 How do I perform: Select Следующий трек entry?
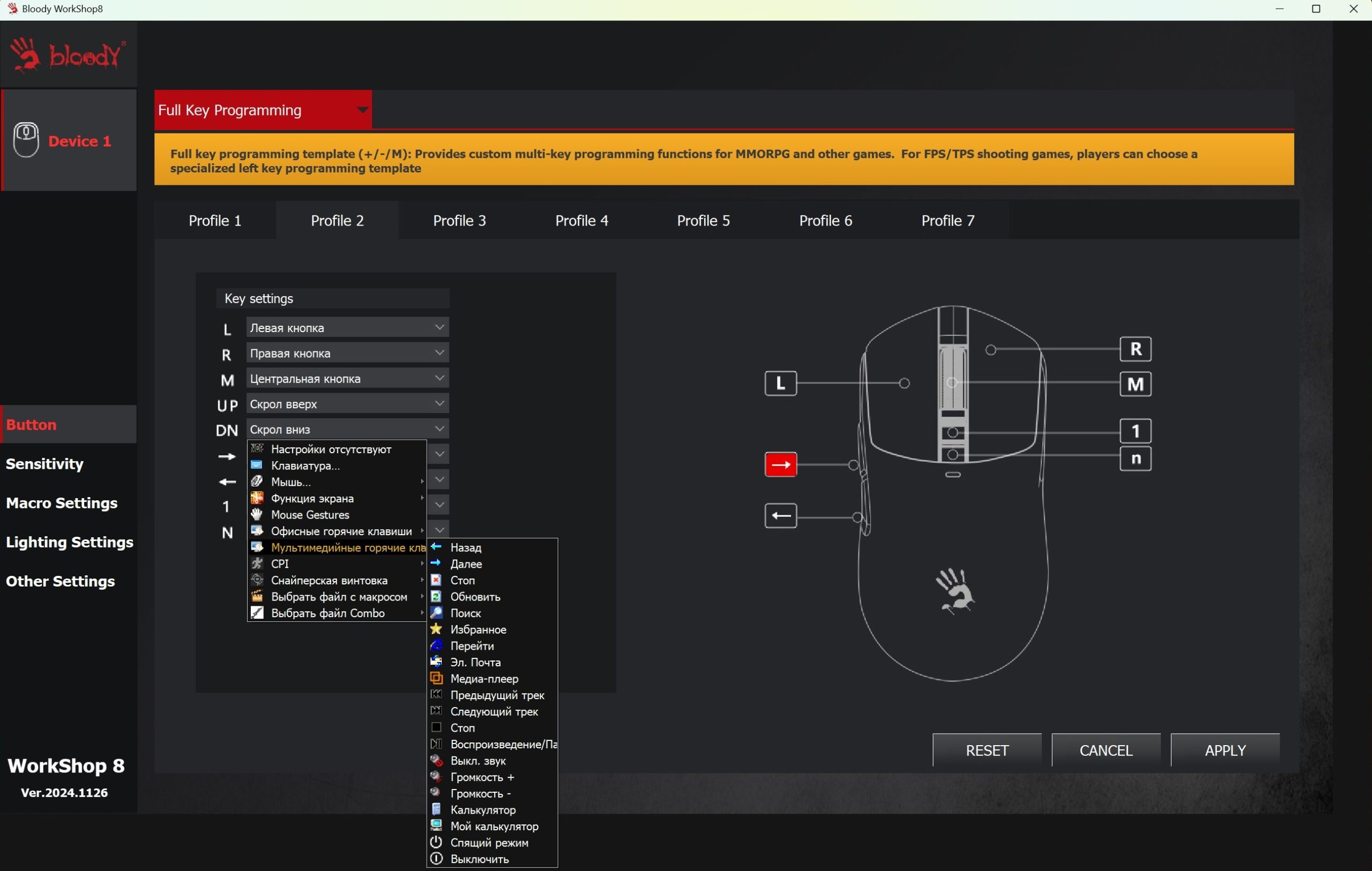pos(491,712)
